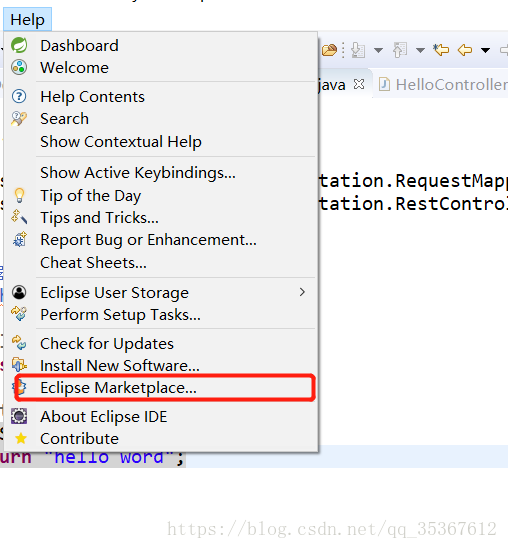Click the Welcome globe icon
The width and height of the screenshot is (508, 549).
pos(19,67)
